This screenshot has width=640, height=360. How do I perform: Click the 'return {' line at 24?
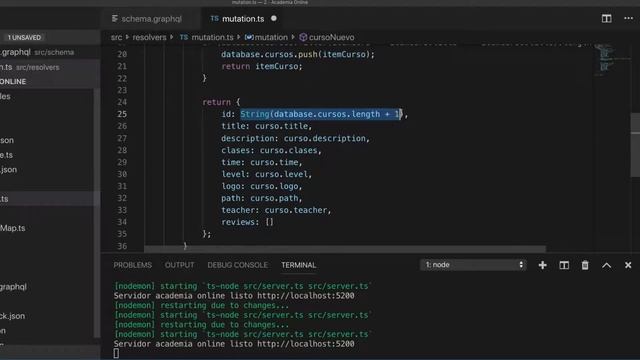pyautogui.click(x=221, y=102)
